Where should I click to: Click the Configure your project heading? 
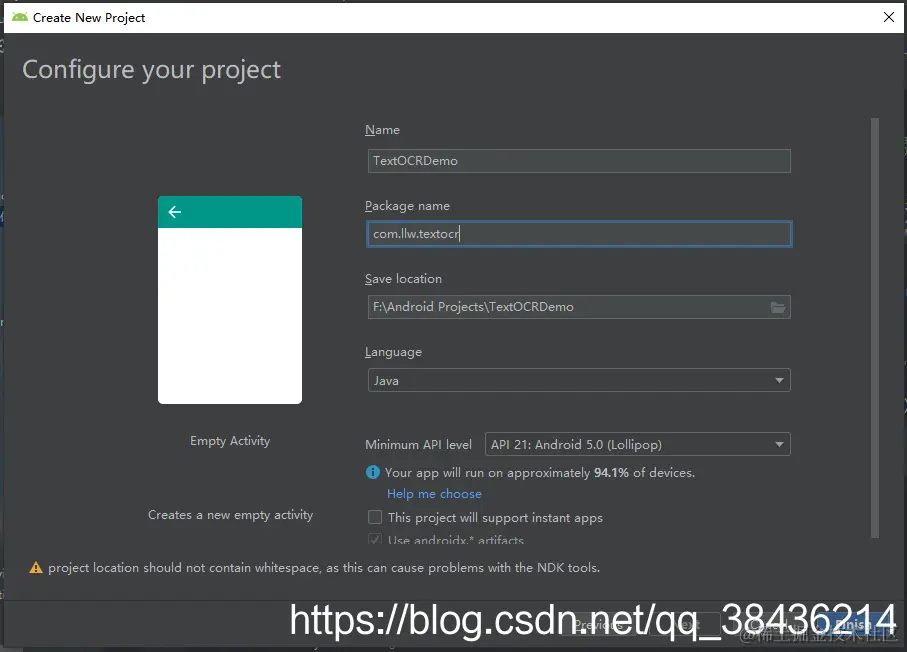point(152,70)
